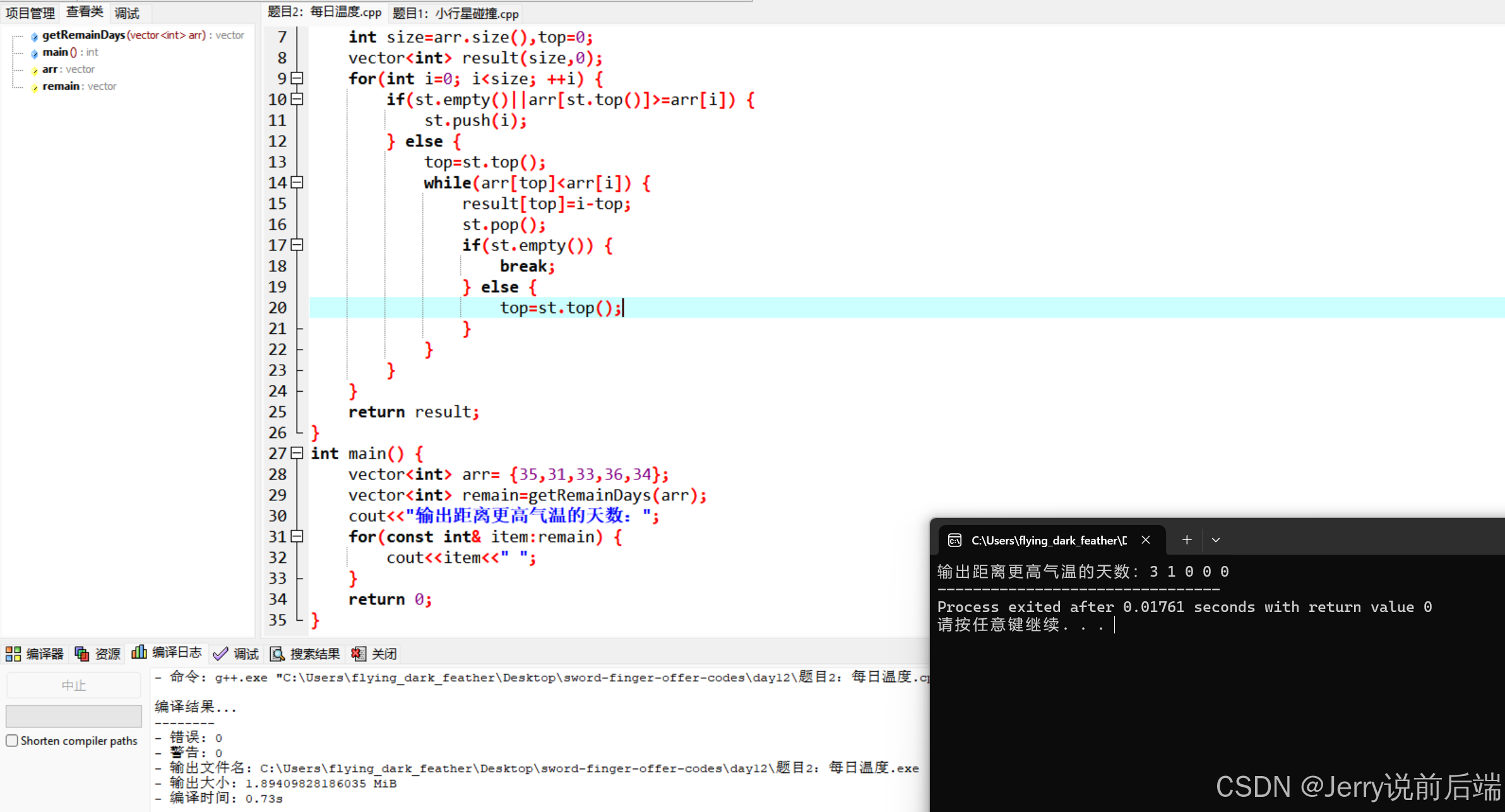
Task: Click the compiler tab grid icon
Action: pos(13,654)
